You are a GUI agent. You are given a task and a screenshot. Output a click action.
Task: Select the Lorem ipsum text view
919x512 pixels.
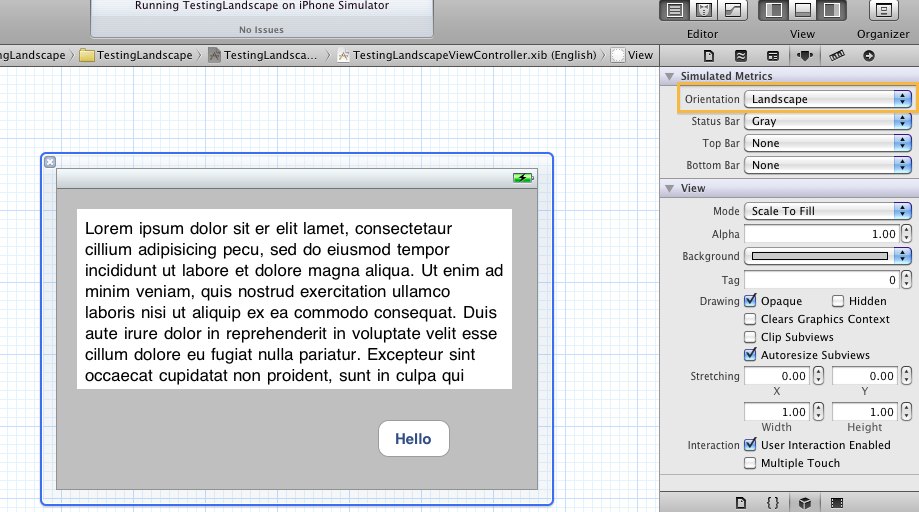coord(294,299)
